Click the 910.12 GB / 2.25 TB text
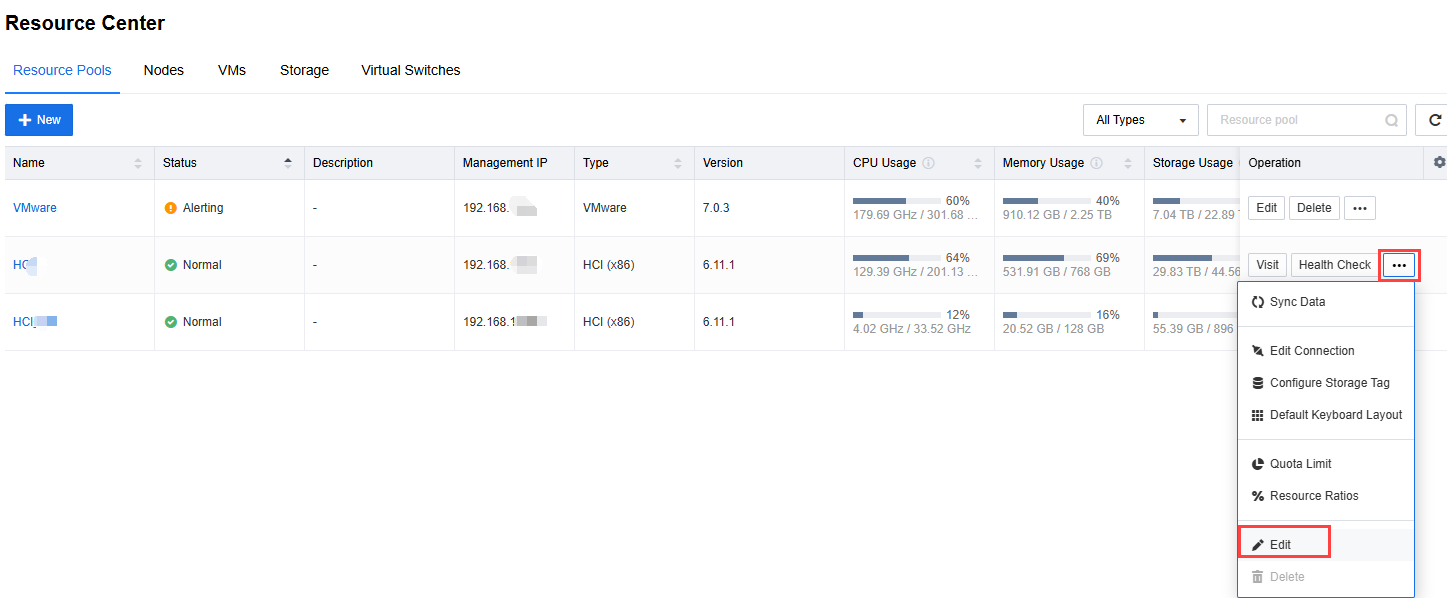Viewport: 1447px width, 598px height. 1057,215
